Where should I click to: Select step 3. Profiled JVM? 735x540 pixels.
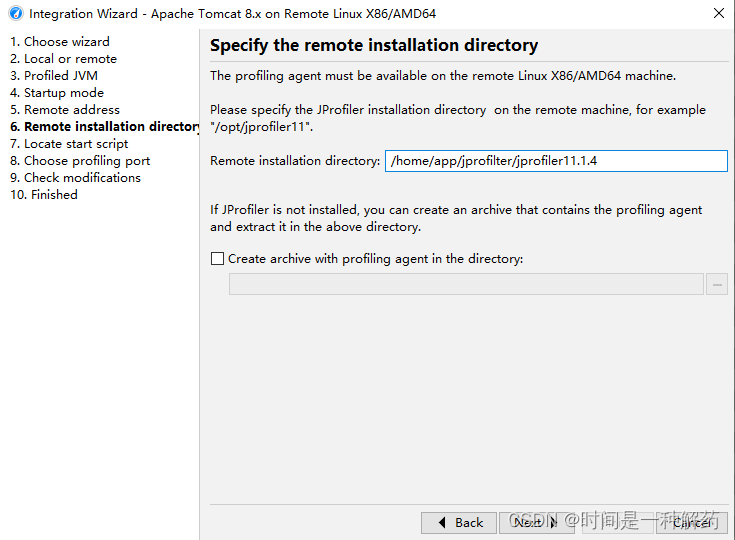tap(54, 75)
